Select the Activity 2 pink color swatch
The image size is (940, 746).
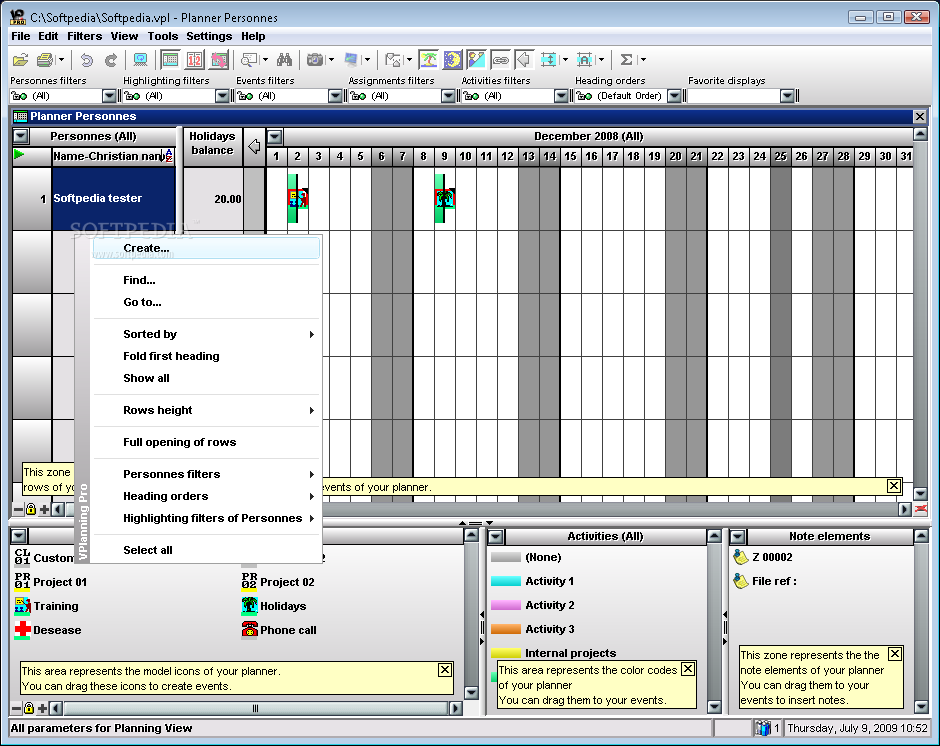coord(505,605)
